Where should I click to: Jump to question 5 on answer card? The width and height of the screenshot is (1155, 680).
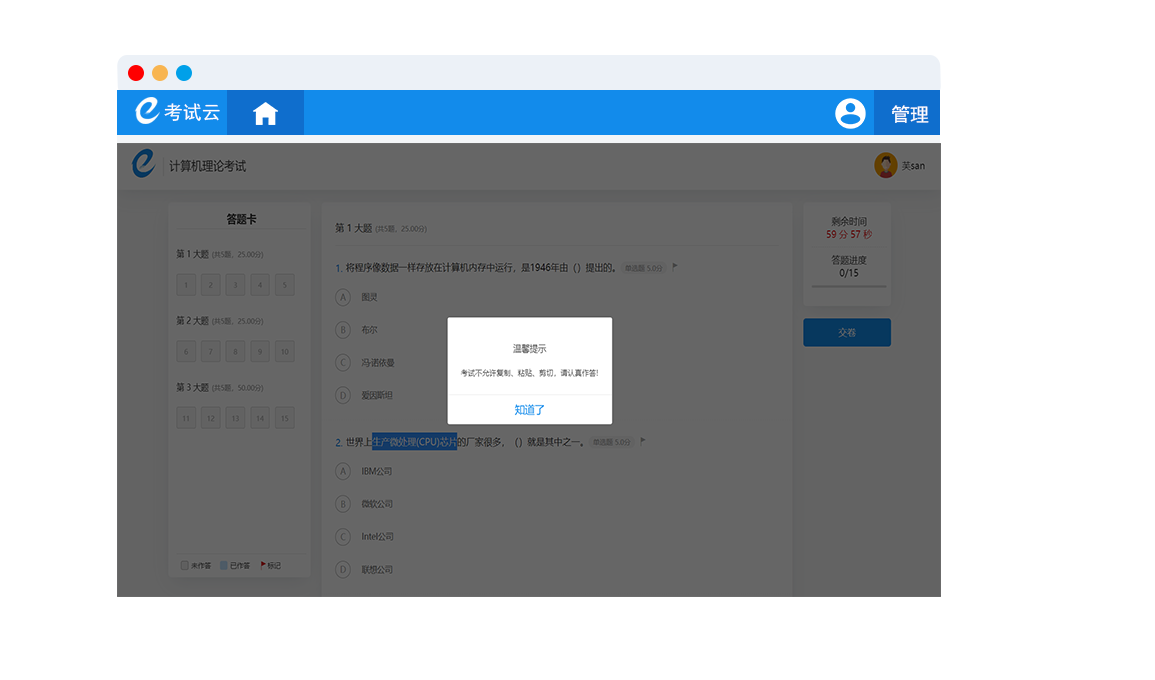pyautogui.click(x=285, y=286)
